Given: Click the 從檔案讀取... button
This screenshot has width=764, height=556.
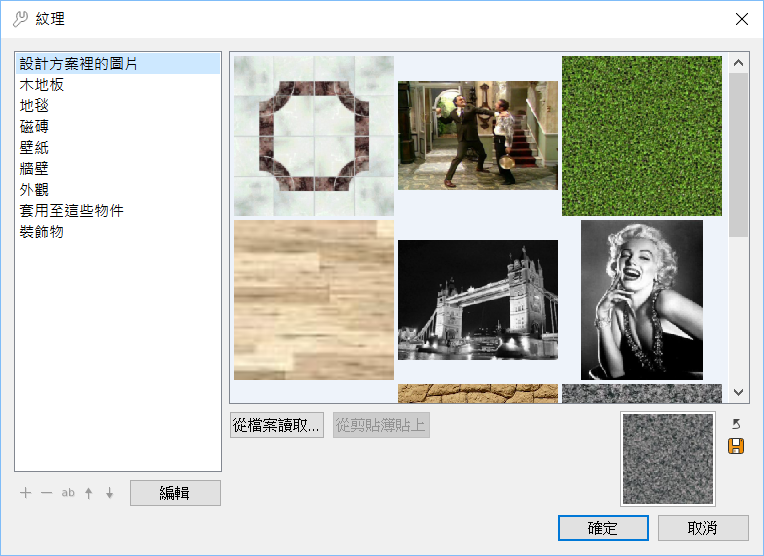Looking at the screenshot, I should pyautogui.click(x=276, y=426).
